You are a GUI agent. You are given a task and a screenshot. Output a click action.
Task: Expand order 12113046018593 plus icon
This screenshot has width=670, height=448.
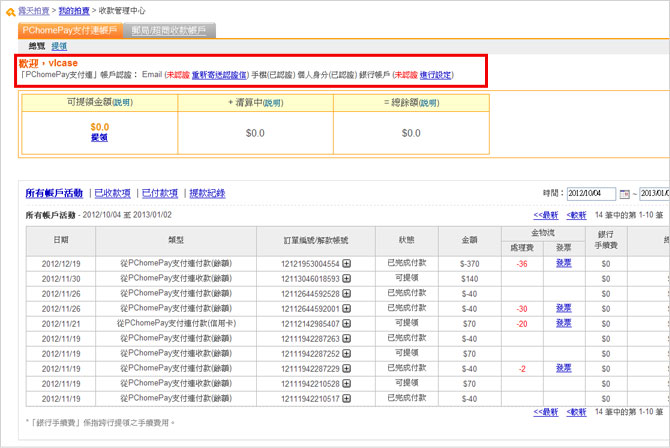click(347, 279)
